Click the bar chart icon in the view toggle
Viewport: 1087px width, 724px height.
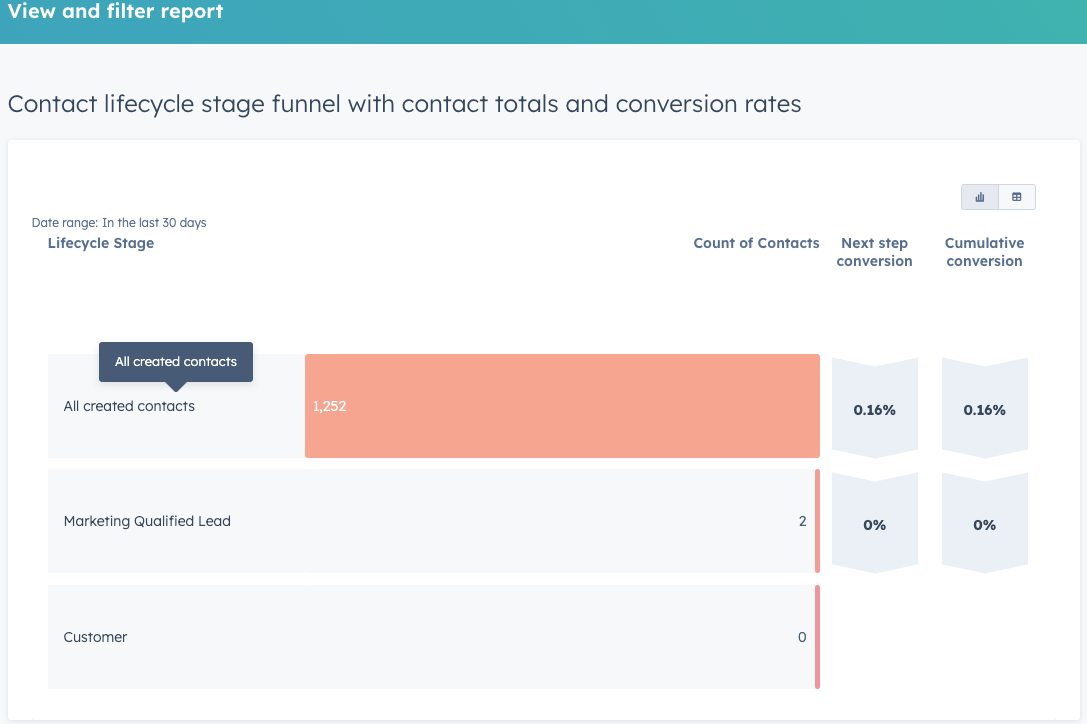979,197
